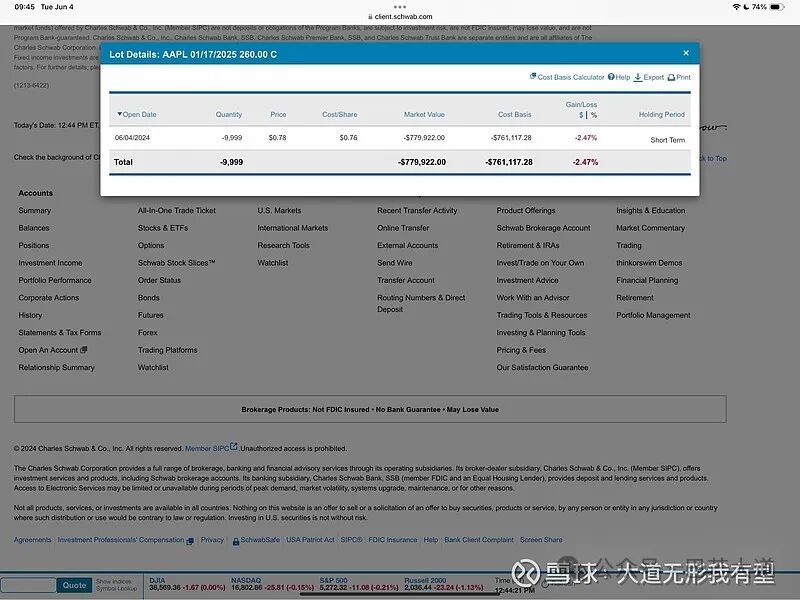Viewport: 800px width, 600px height.
Task: Open Send Wire link
Action: pyautogui.click(x=394, y=263)
